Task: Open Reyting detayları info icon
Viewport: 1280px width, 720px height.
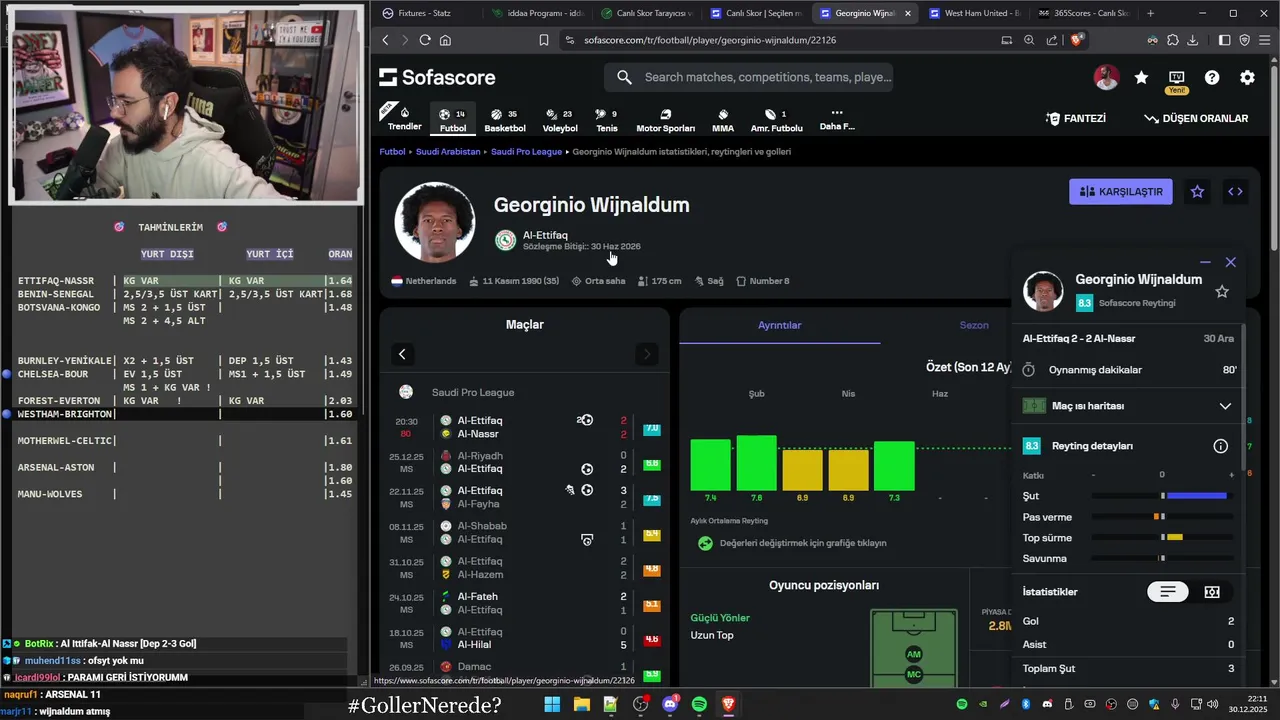Action: [1220, 446]
